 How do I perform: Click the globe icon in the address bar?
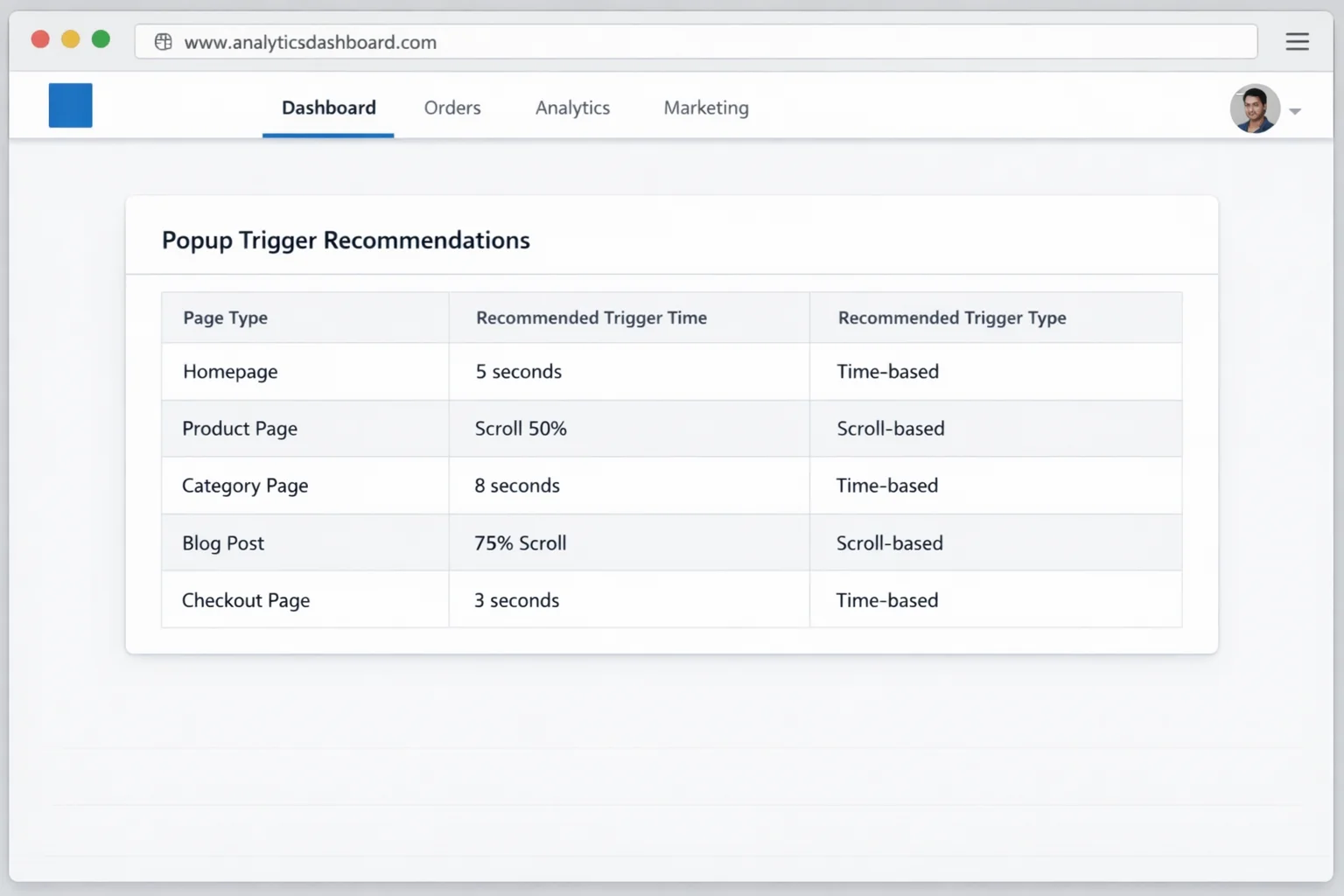pos(163,41)
